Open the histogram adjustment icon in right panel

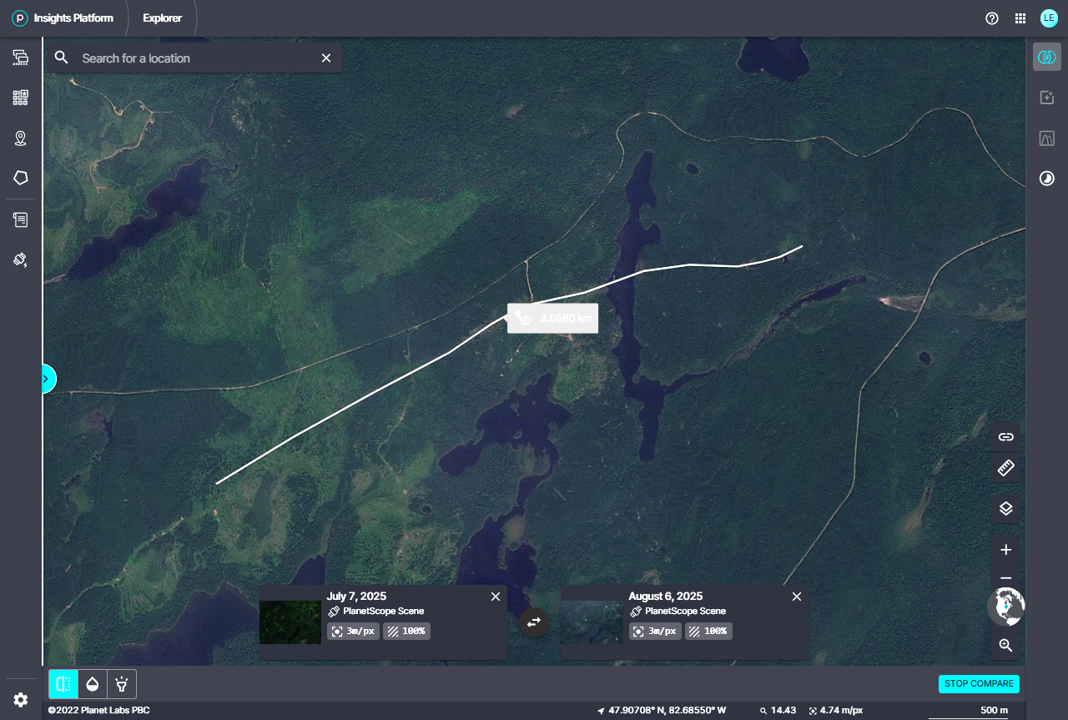pyautogui.click(x=1047, y=138)
